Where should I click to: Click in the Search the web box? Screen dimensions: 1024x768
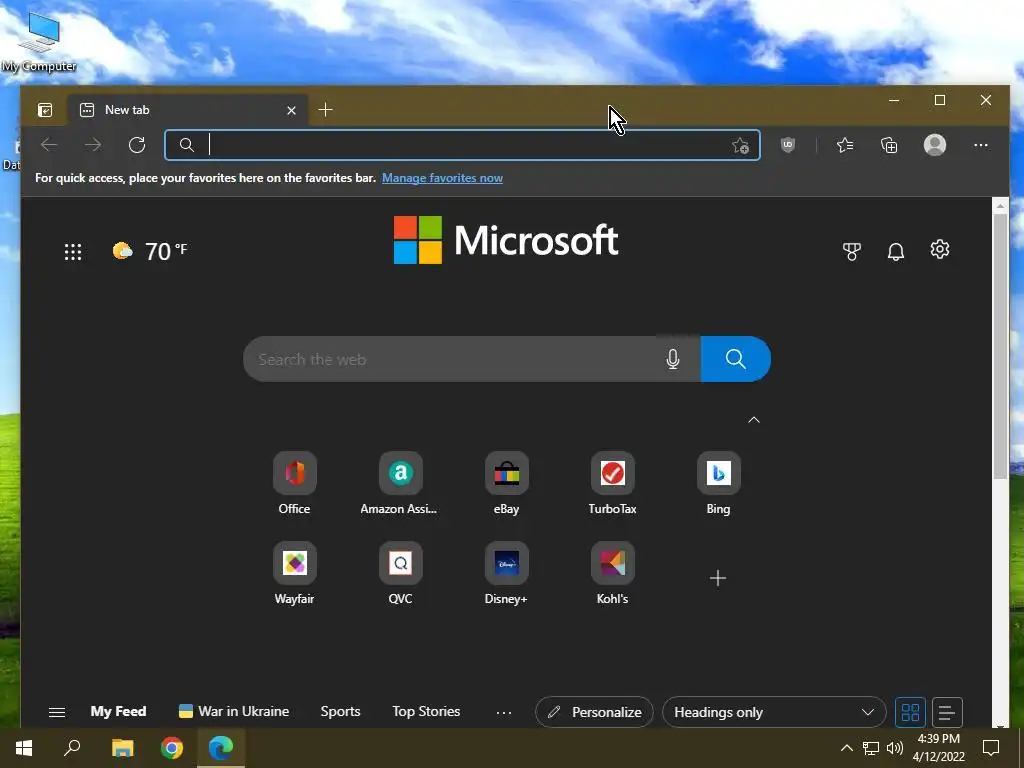(451, 359)
